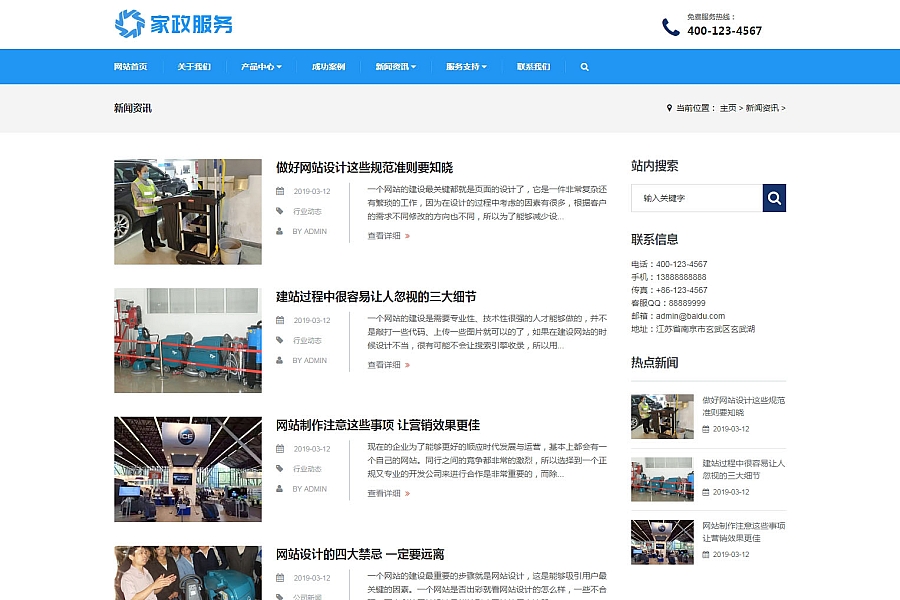The width and height of the screenshot is (900, 600).
Task: Click 主页 in breadcrumb
Action: tap(728, 108)
